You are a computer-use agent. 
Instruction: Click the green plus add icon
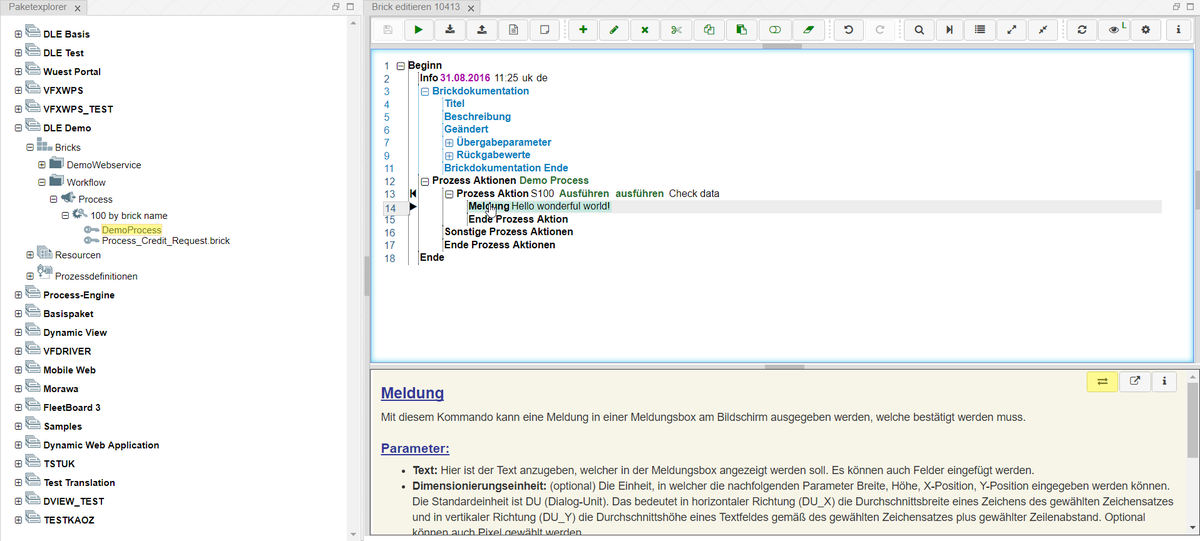(583, 30)
